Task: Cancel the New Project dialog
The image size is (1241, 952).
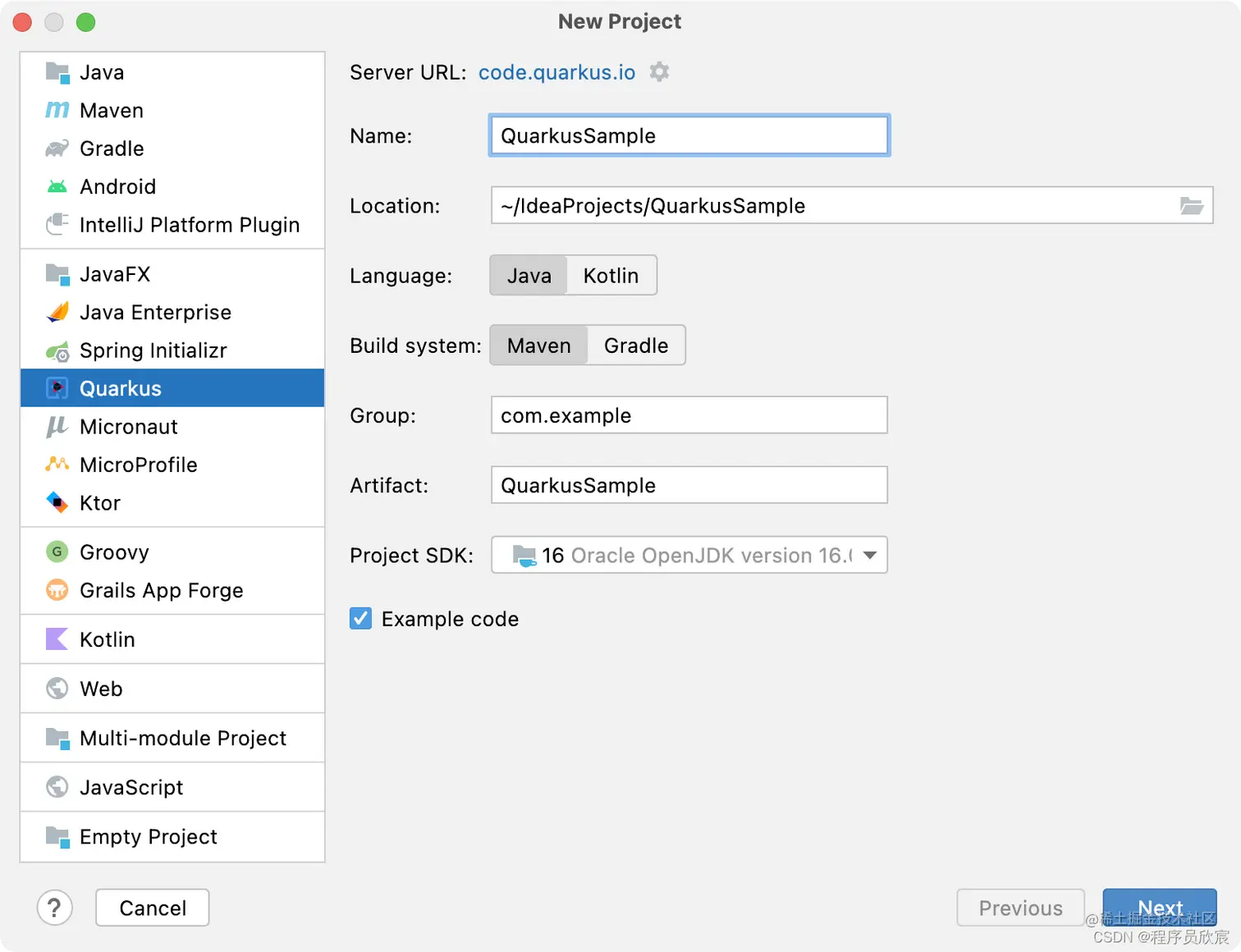Action: click(x=153, y=908)
